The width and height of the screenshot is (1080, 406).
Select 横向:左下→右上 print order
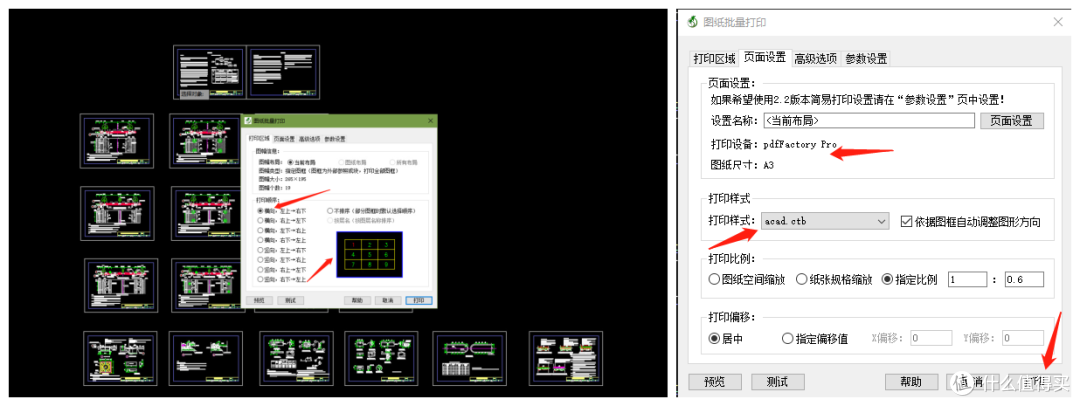pos(260,230)
